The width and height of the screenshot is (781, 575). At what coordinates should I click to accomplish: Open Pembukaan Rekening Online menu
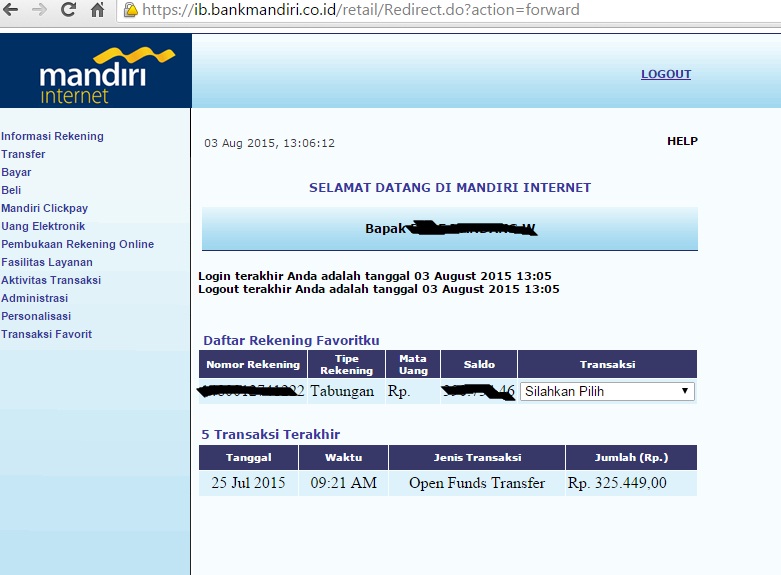(x=77, y=244)
